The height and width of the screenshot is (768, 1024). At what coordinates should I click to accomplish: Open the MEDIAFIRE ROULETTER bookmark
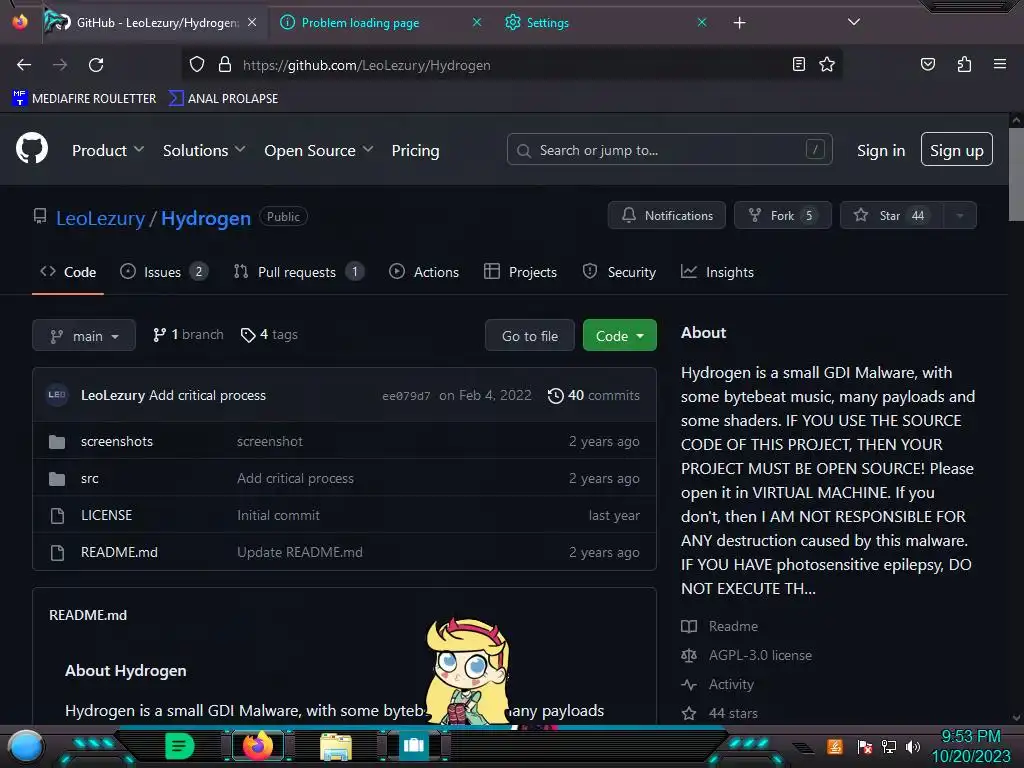[84, 99]
